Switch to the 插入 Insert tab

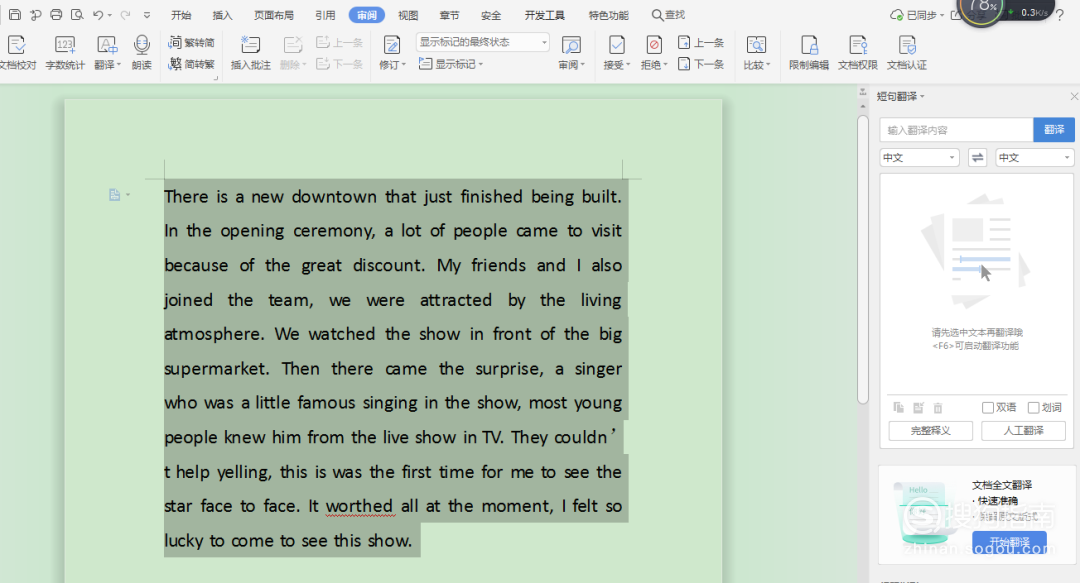tap(222, 15)
